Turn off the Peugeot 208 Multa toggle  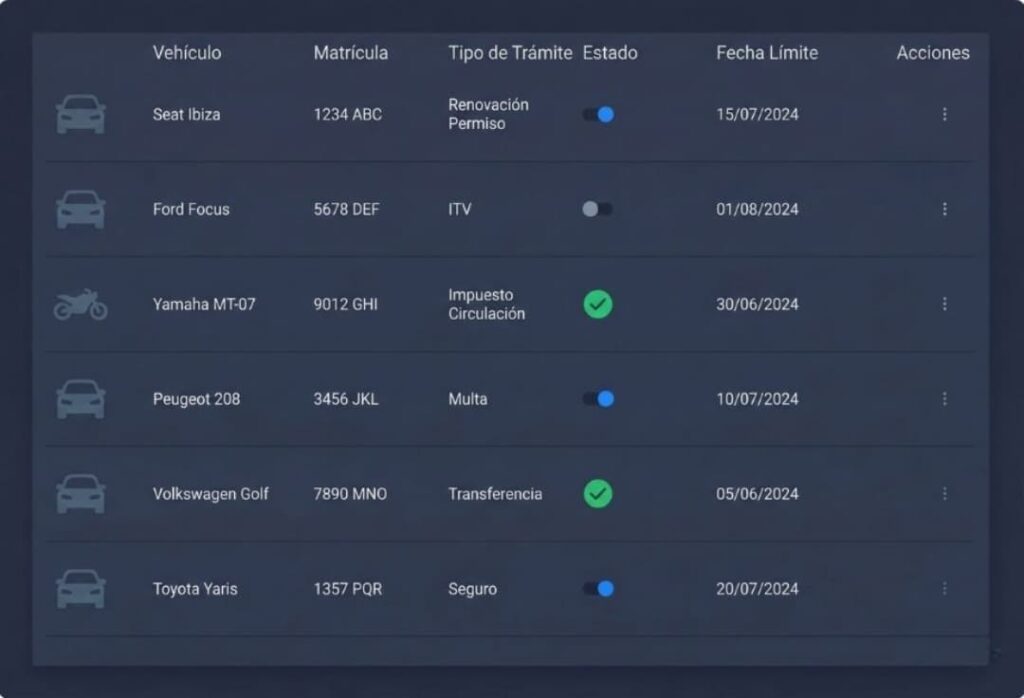[598, 399]
